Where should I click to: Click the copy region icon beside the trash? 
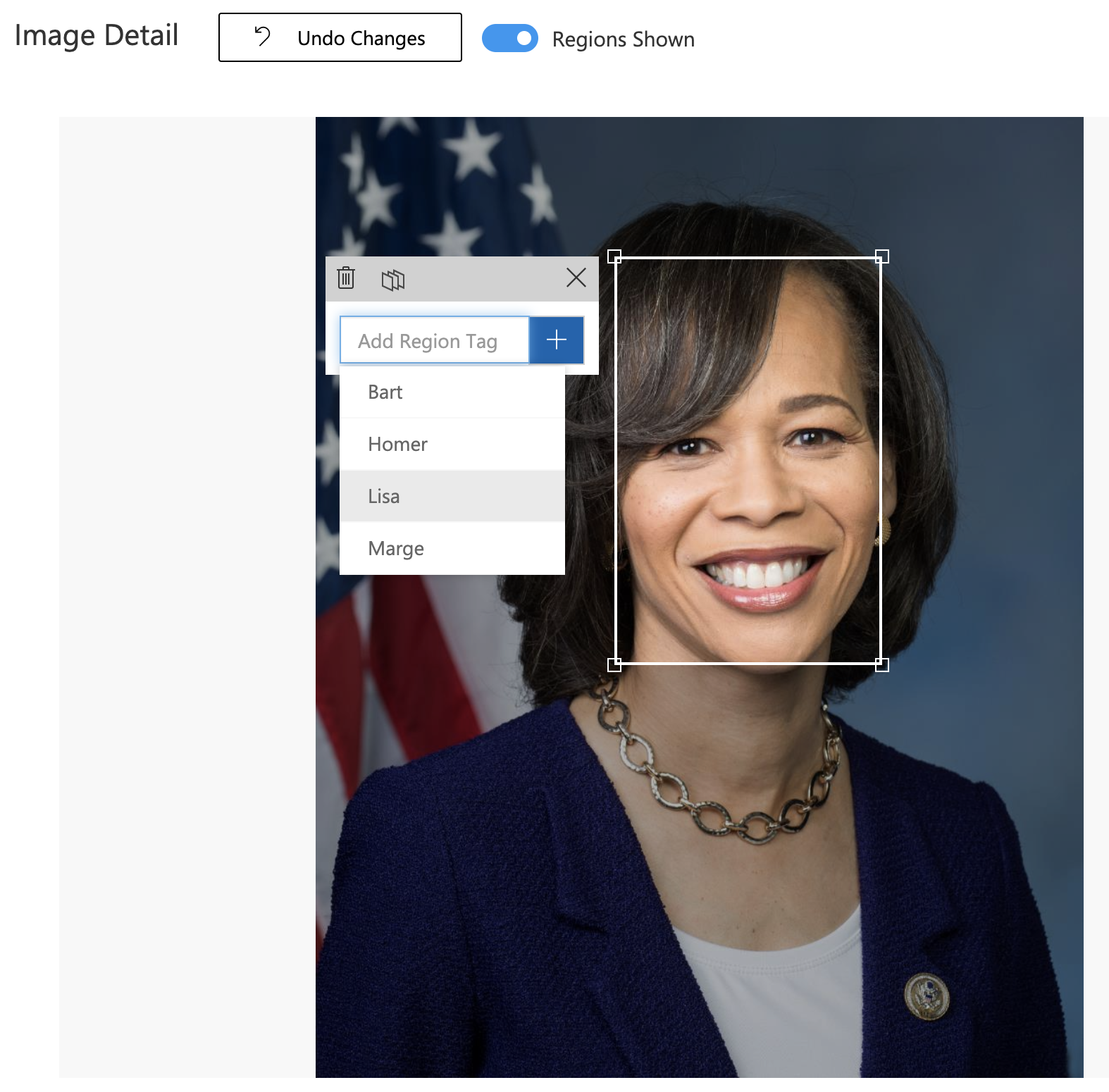(x=393, y=280)
